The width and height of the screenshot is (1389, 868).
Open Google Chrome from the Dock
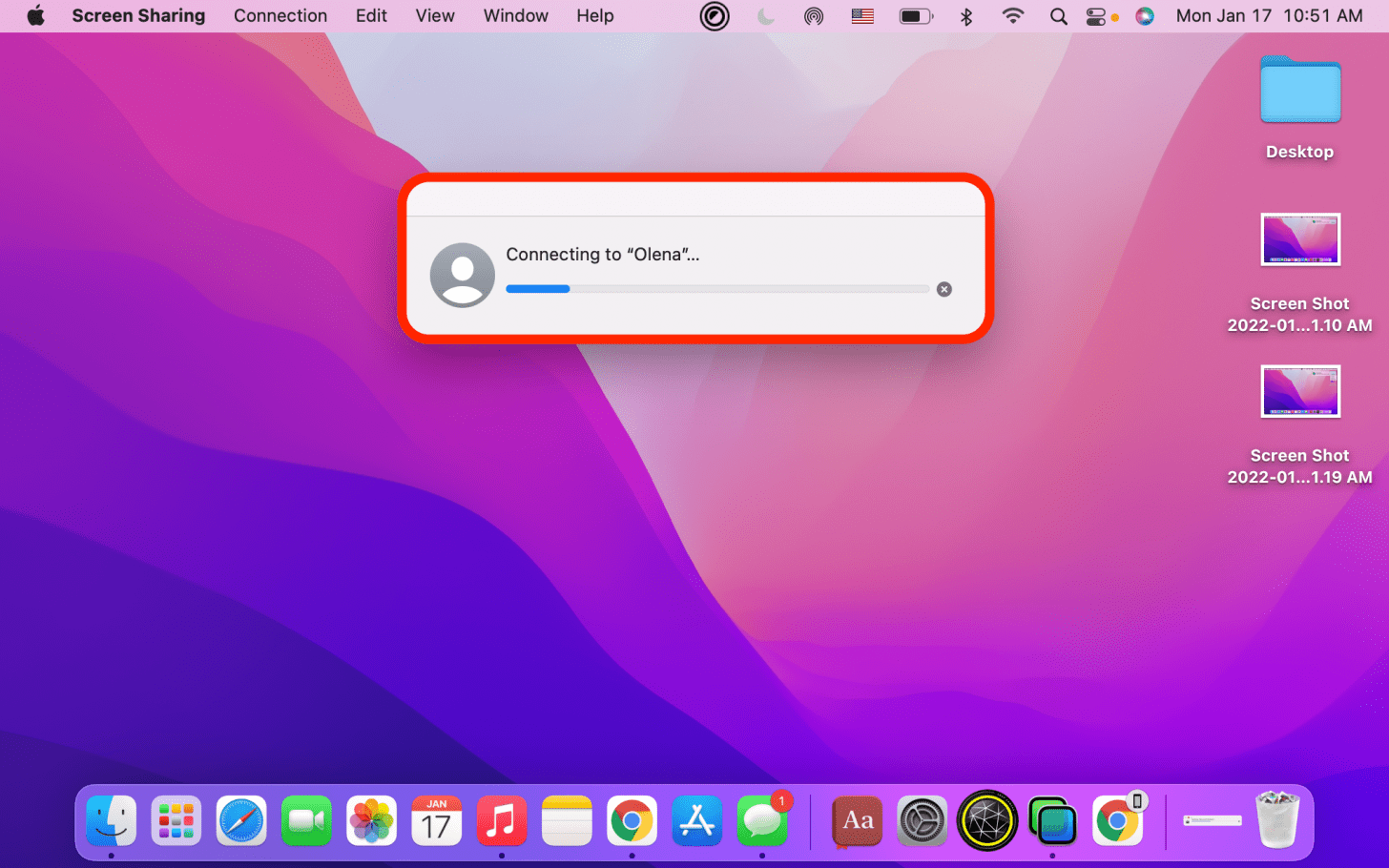[631, 819]
